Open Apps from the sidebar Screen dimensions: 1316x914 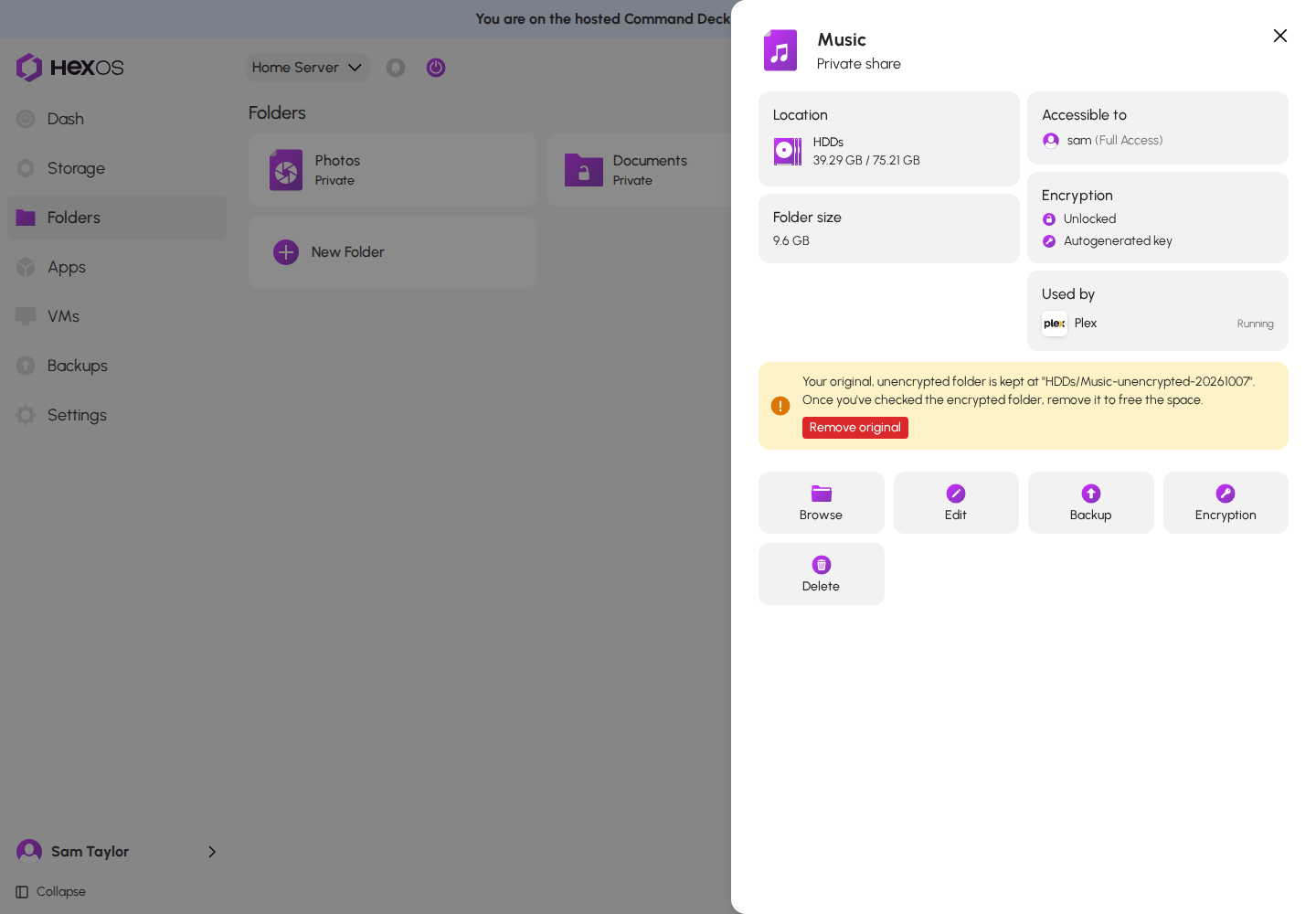[x=117, y=267]
